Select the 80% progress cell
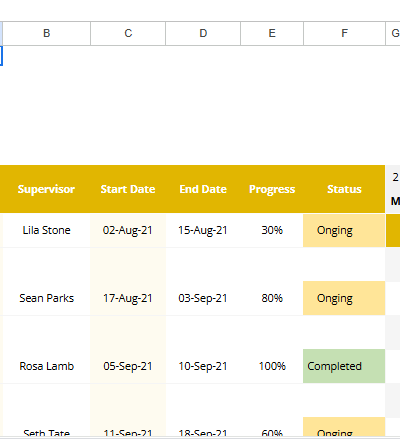This screenshot has height=439, width=400. pos(272,298)
